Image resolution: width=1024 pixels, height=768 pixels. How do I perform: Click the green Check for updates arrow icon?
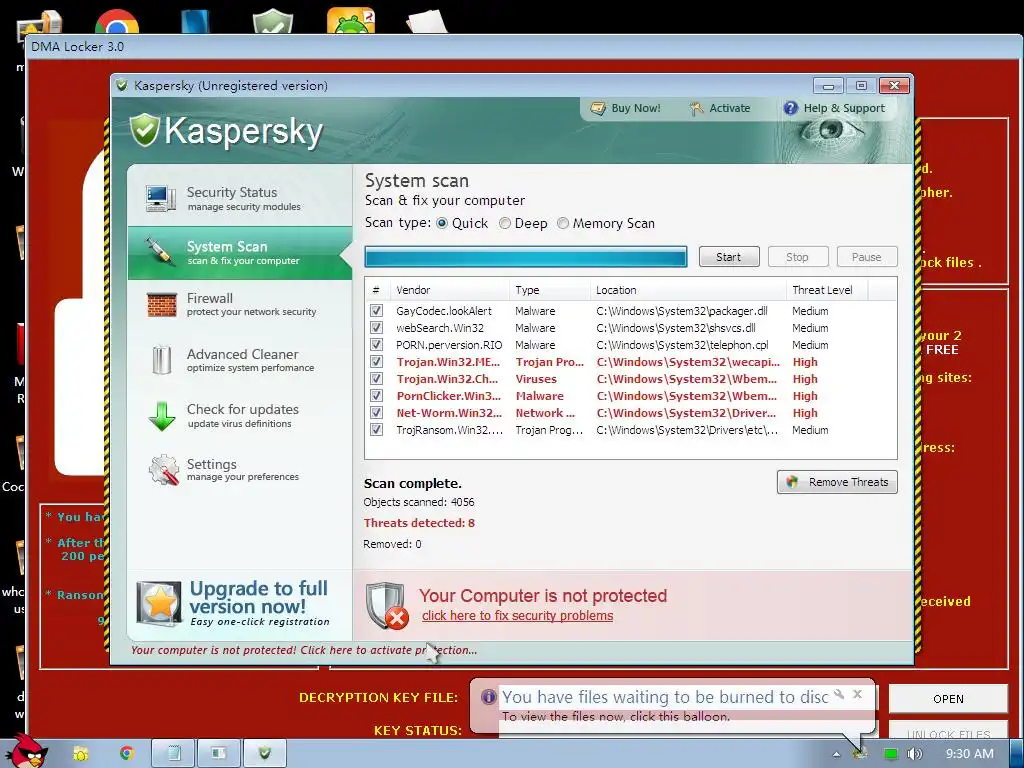tap(161, 416)
